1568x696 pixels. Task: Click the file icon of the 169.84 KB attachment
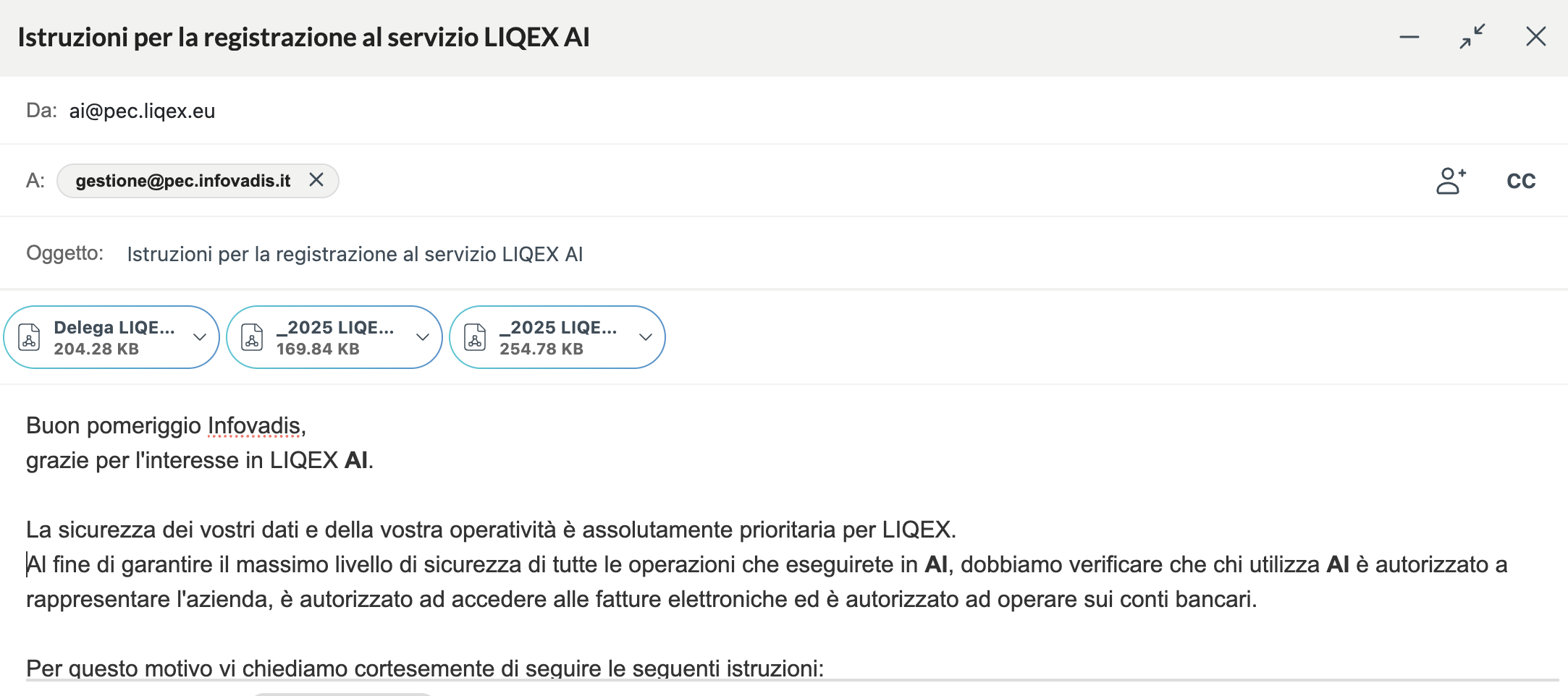tap(252, 338)
